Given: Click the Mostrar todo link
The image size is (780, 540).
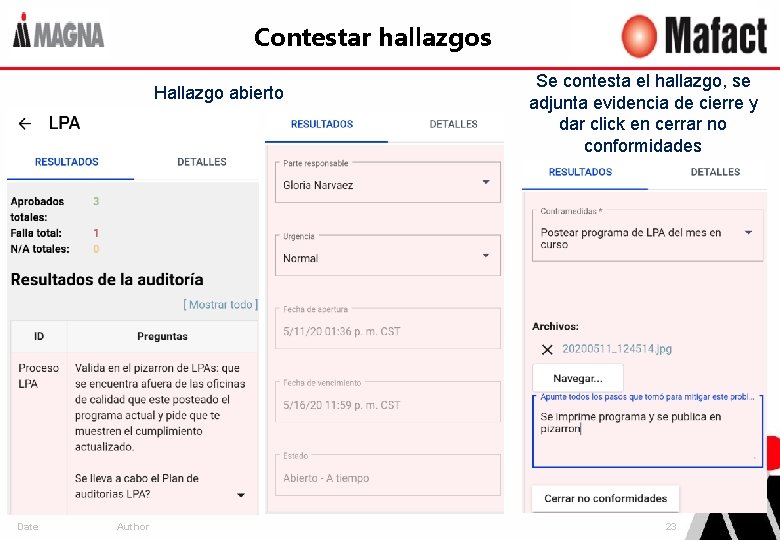Looking at the screenshot, I should pyautogui.click(x=221, y=304).
